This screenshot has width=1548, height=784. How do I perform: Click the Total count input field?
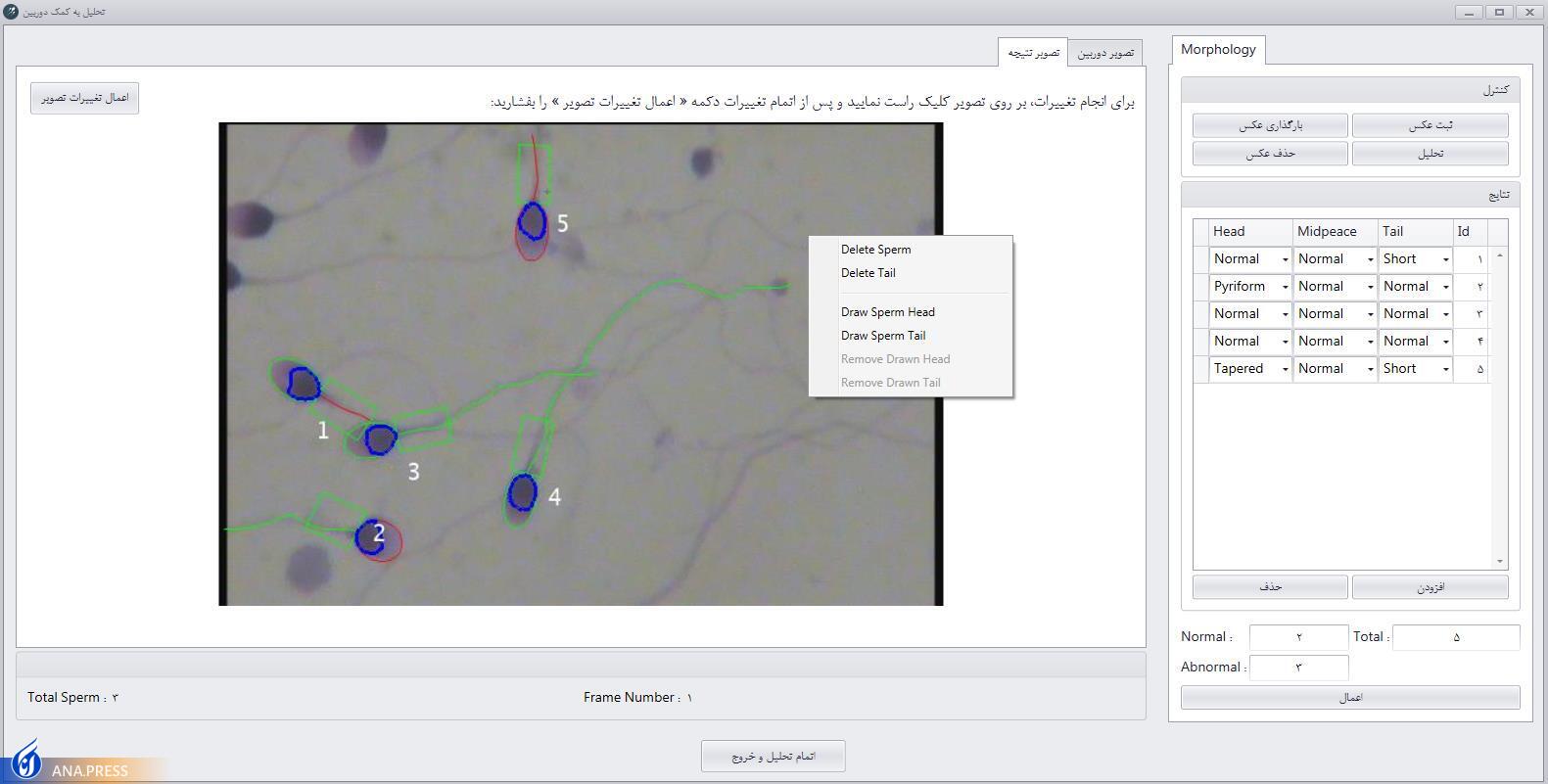(x=1455, y=637)
